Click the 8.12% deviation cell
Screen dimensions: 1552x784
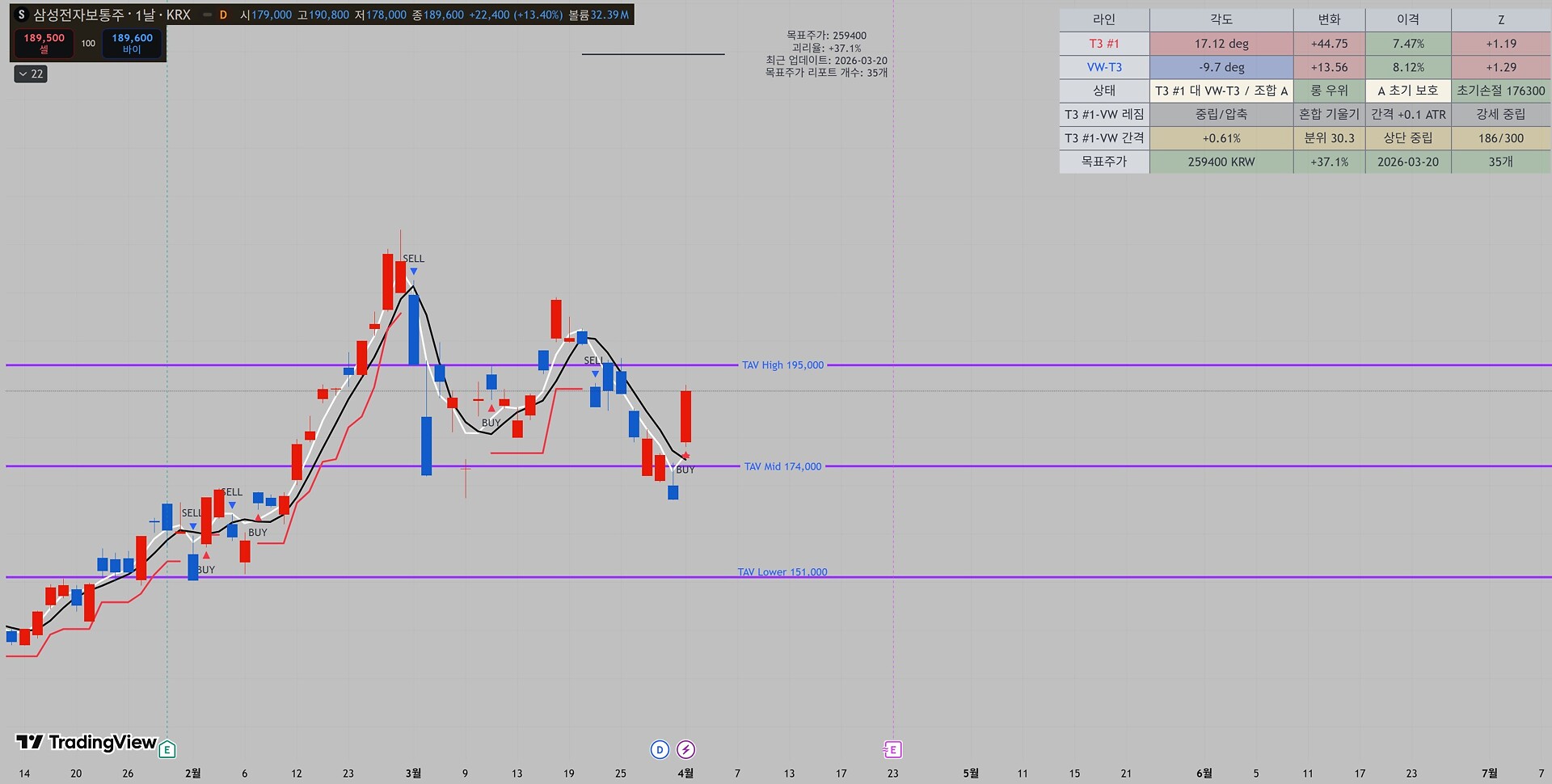click(x=1408, y=67)
